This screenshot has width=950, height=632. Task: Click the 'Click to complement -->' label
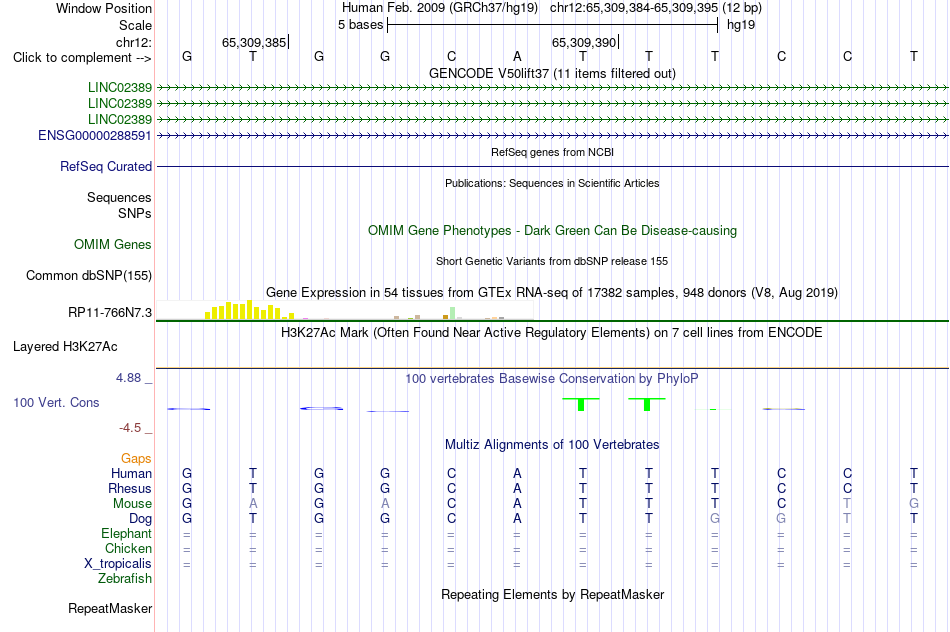[82, 58]
